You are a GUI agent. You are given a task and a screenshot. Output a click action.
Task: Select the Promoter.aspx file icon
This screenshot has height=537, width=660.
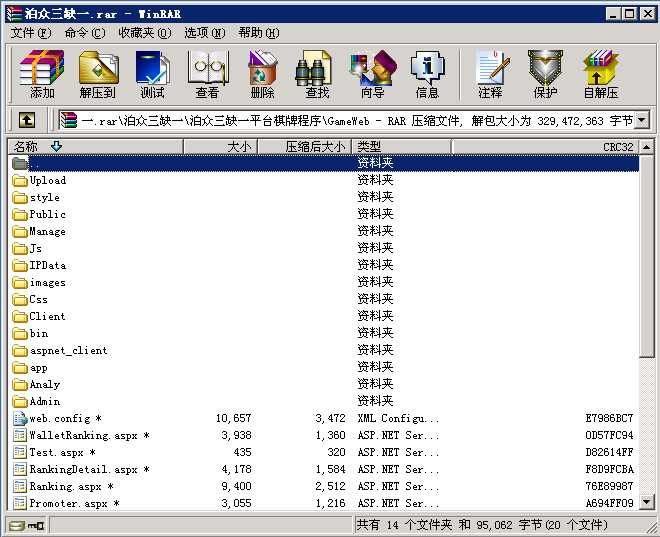(x=20, y=503)
